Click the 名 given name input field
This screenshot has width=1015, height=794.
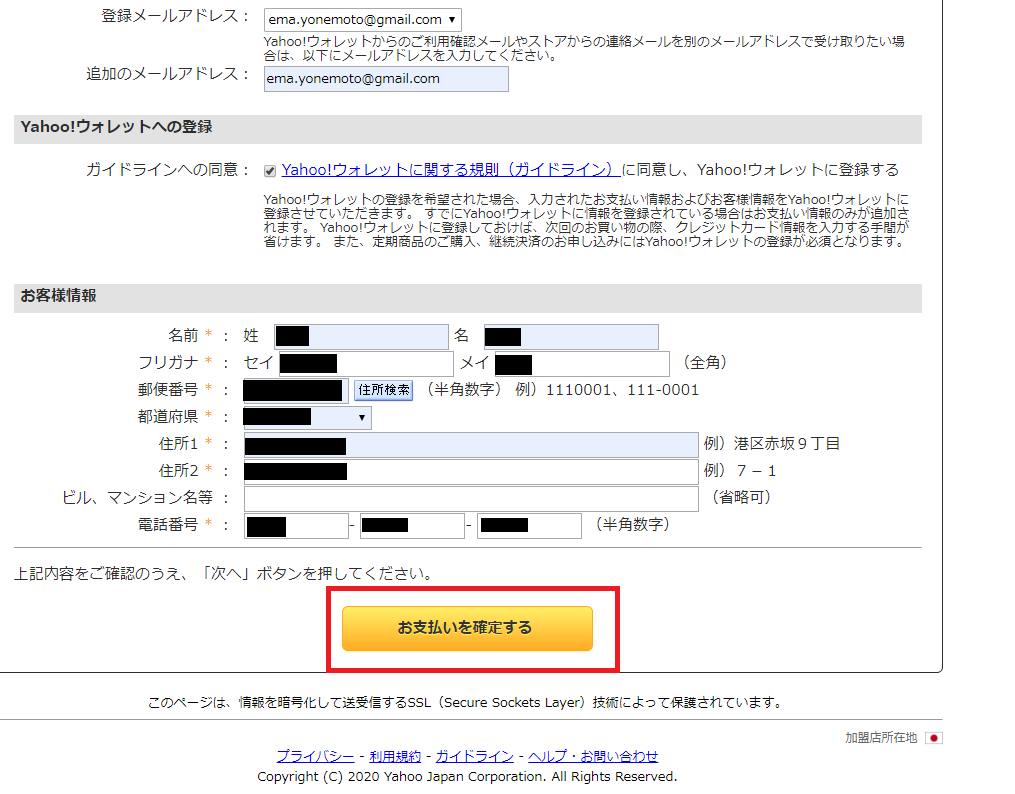[x=571, y=336]
